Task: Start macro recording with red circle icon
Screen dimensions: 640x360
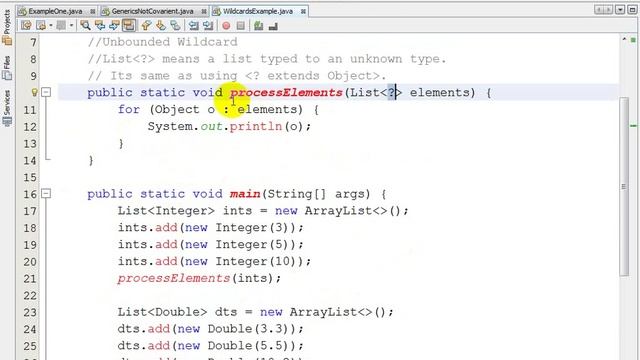Action: coord(226,26)
